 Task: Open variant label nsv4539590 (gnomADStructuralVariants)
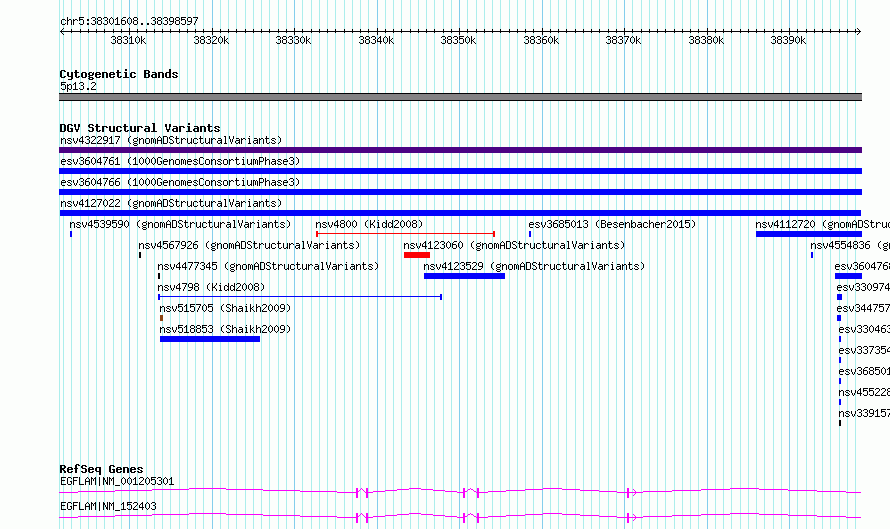click(x=180, y=224)
